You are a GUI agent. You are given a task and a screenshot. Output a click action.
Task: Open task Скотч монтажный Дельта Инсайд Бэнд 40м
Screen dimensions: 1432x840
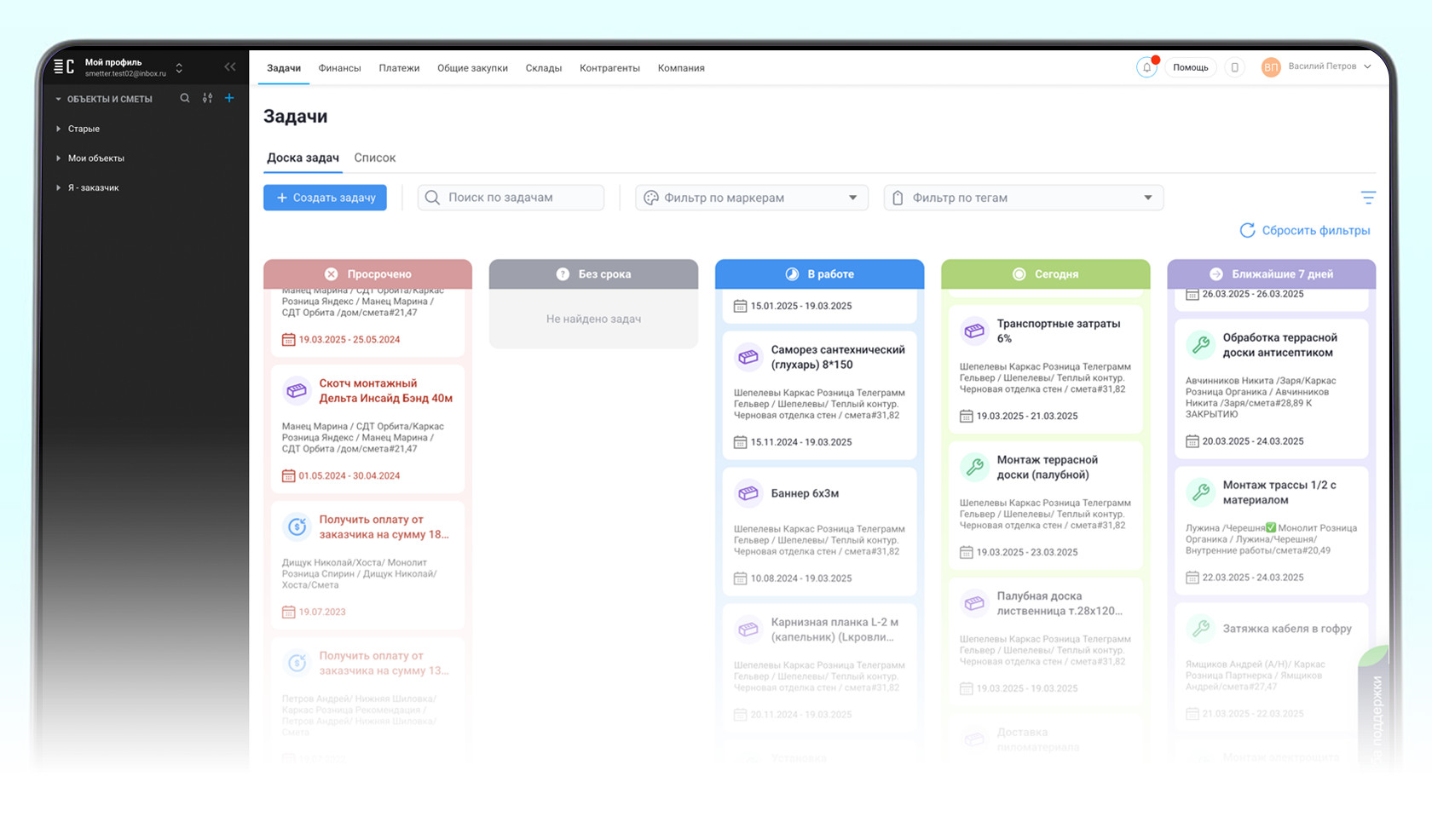pos(386,390)
